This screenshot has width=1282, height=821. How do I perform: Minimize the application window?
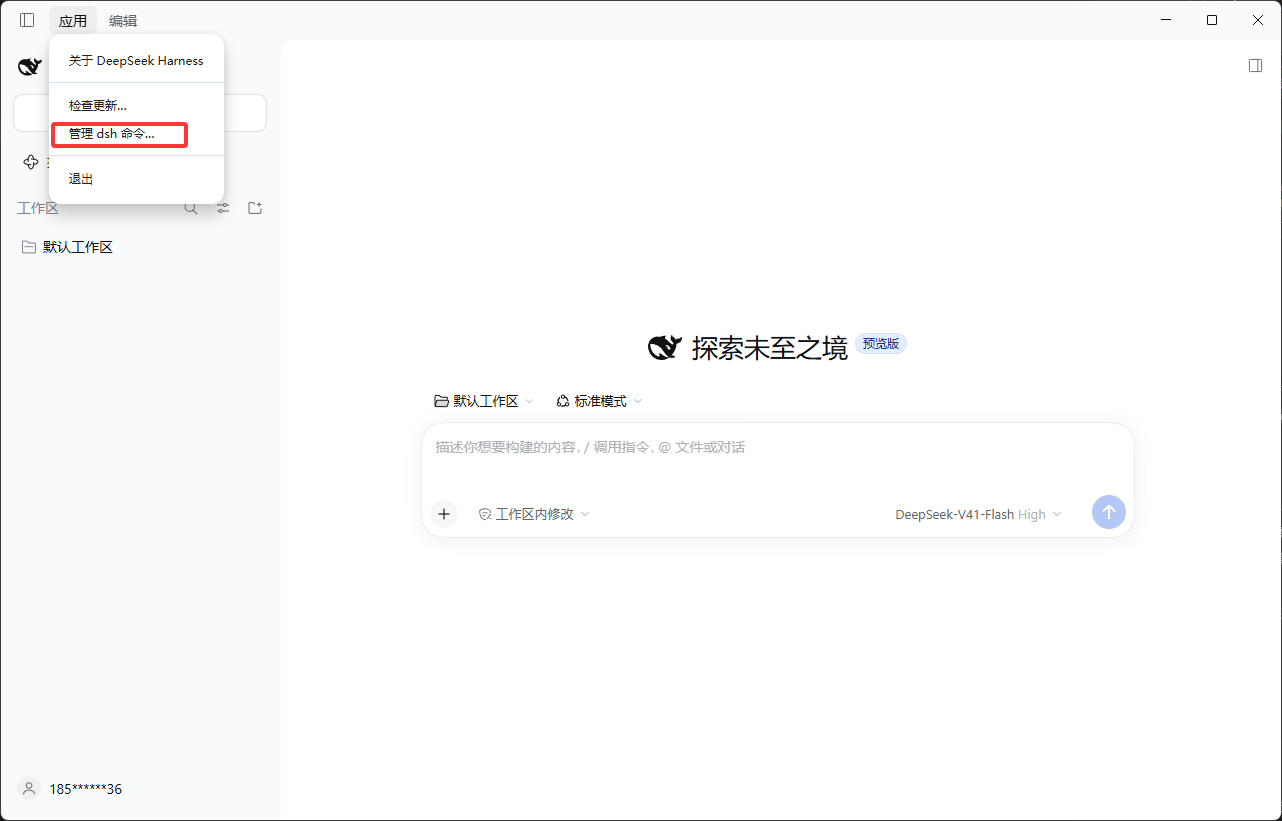pyautogui.click(x=1166, y=20)
